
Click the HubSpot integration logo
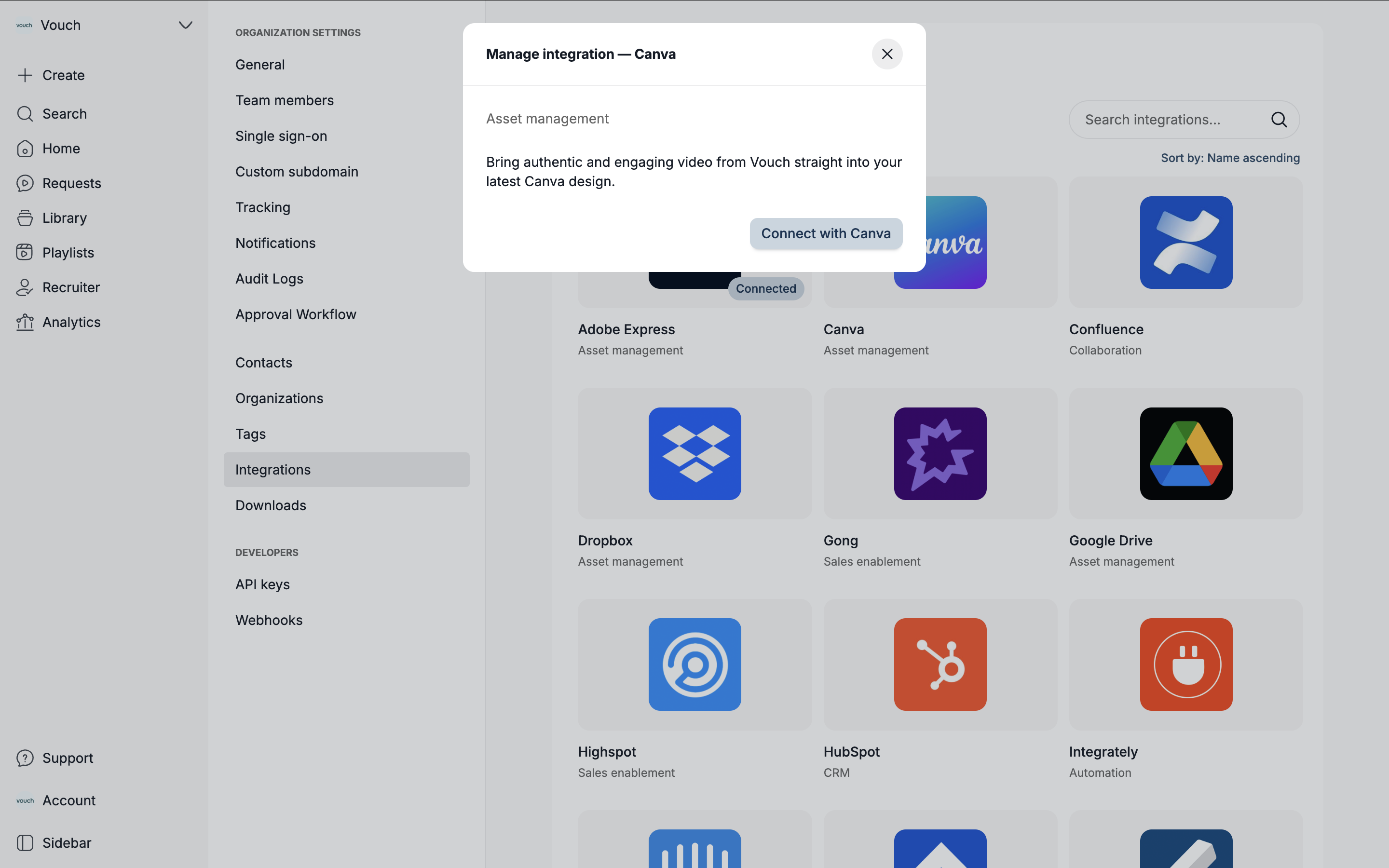940,665
